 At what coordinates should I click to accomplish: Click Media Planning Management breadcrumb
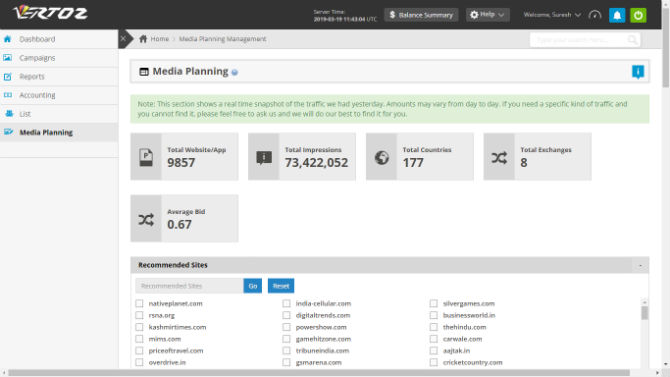click(x=222, y=39)
